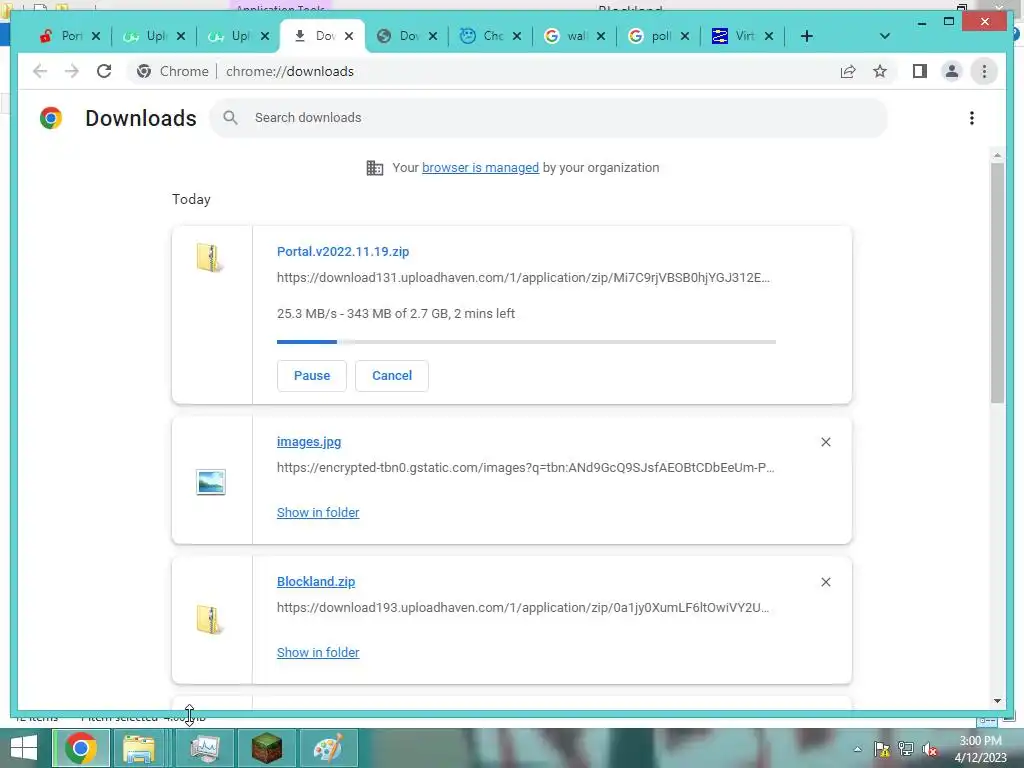The width and height of the screenshot is (1024, 768).
Task: Open File Explorer from the taskbar
Action: click(x=139, y=748)
